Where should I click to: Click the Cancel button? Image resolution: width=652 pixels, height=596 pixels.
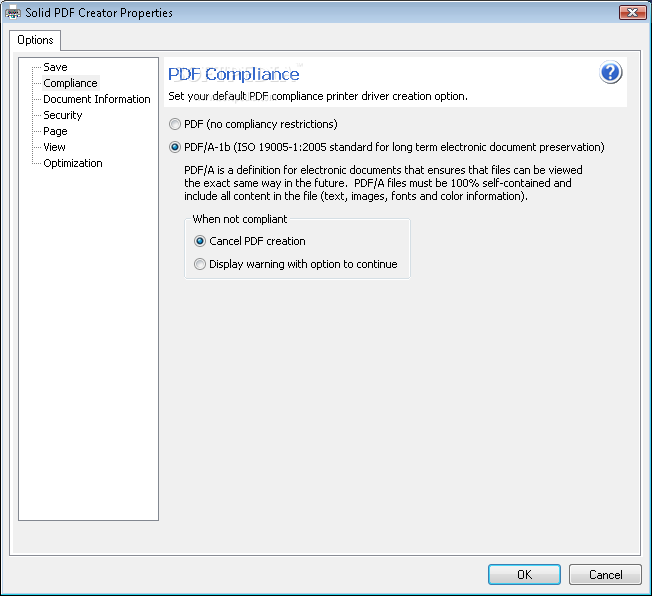tap(605, 574)
